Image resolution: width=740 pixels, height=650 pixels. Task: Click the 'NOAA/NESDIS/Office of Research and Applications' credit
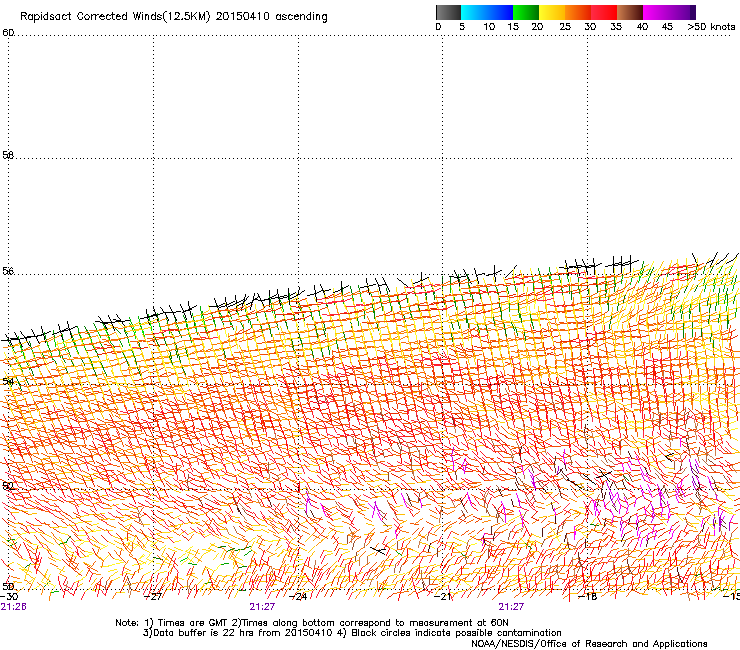pyautogui.click(x=589, y=644)
